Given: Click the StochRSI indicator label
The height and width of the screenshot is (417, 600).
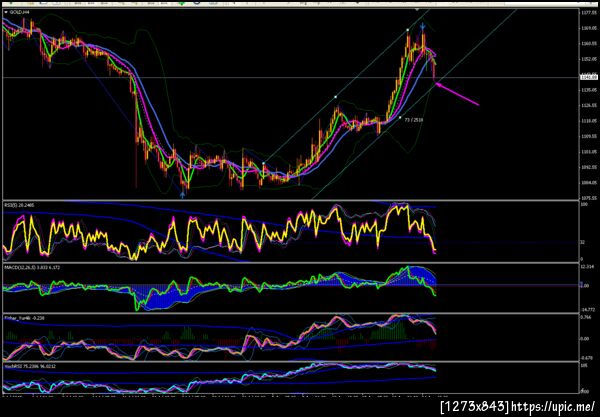Looking at the screenshot, I should [30, 367].
